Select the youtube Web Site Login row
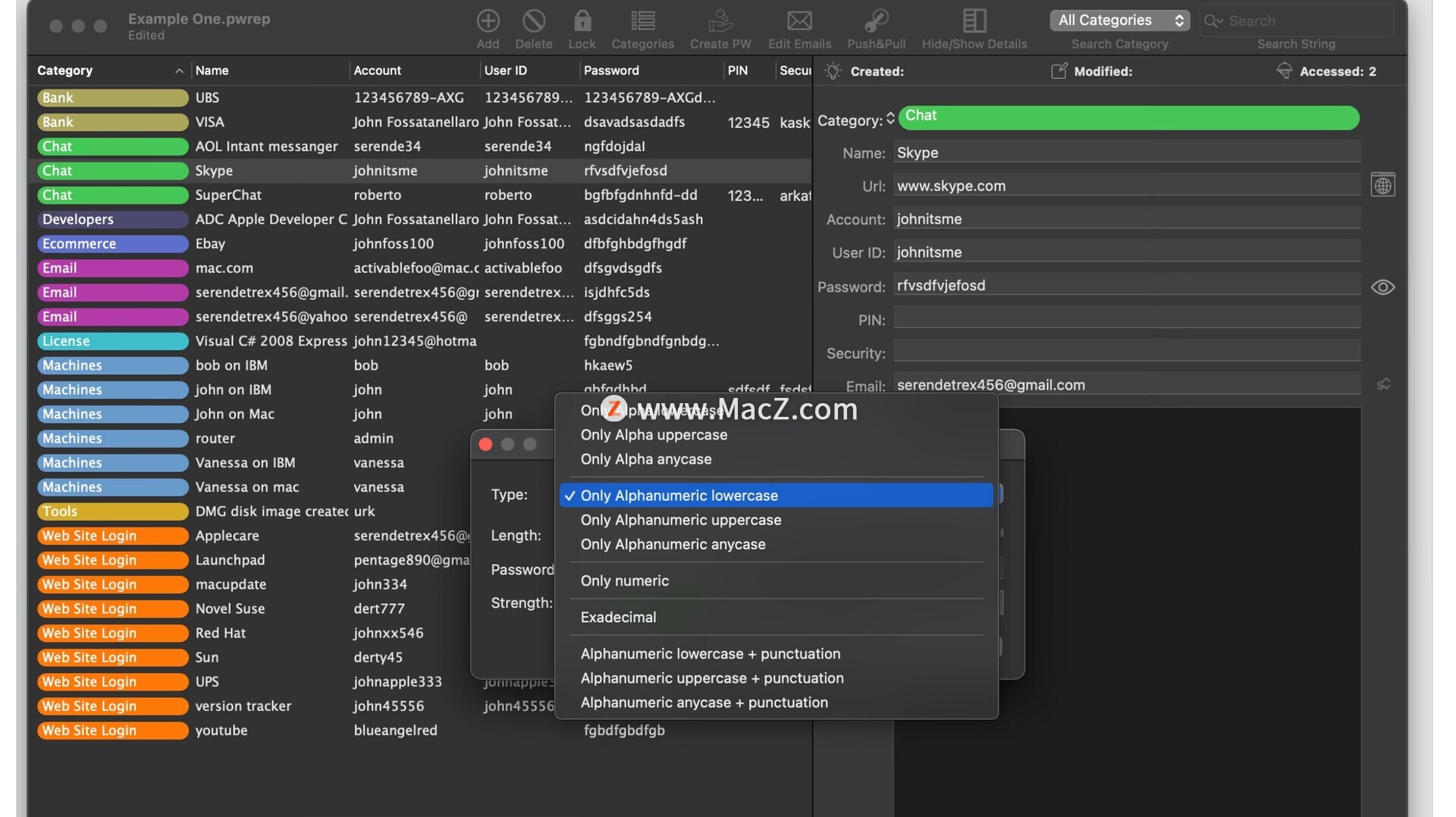The height and width of the screenshot is (817, 1456). tap(422, 730)
